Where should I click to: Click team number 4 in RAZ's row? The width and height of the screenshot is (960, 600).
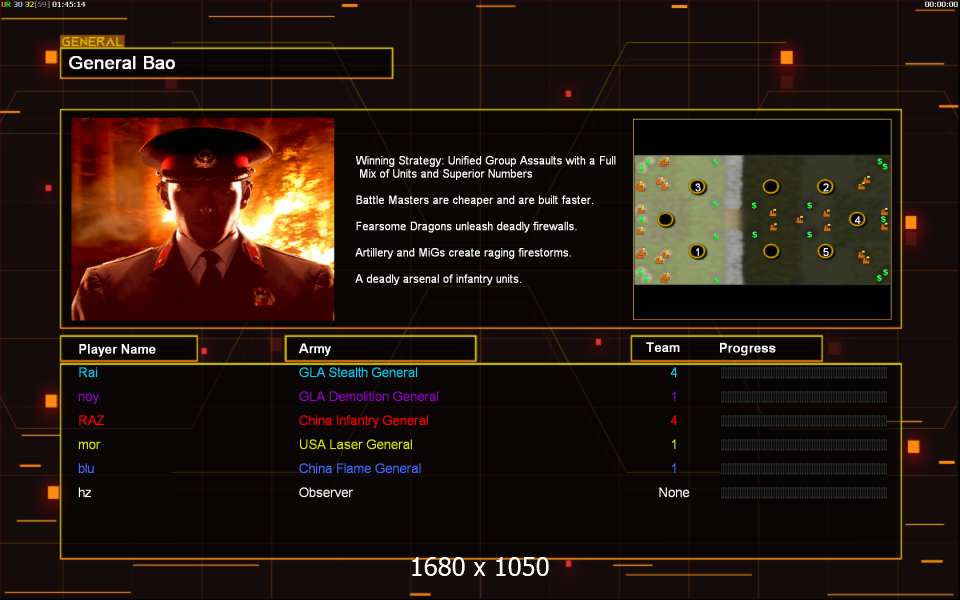(x=673, y=421)
